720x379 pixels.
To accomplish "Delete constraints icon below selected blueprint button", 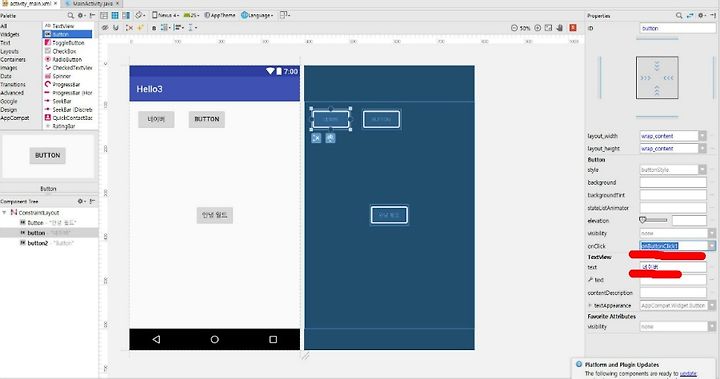I will click(x=316, y=138).
